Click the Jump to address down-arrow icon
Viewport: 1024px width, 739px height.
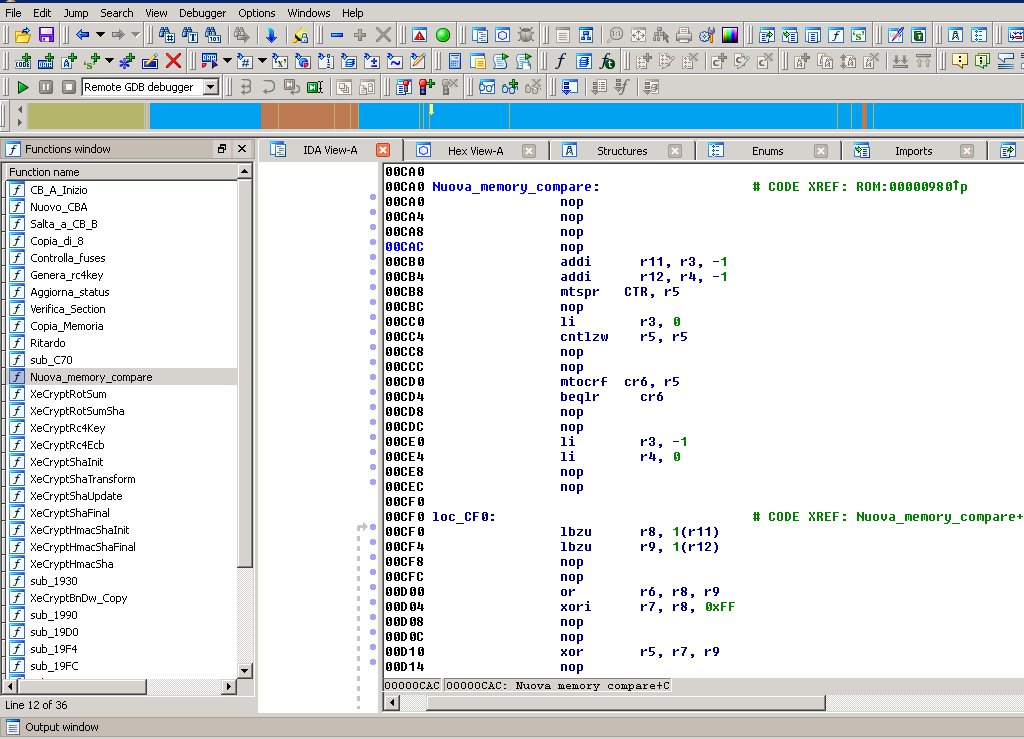tap(270, 35)
